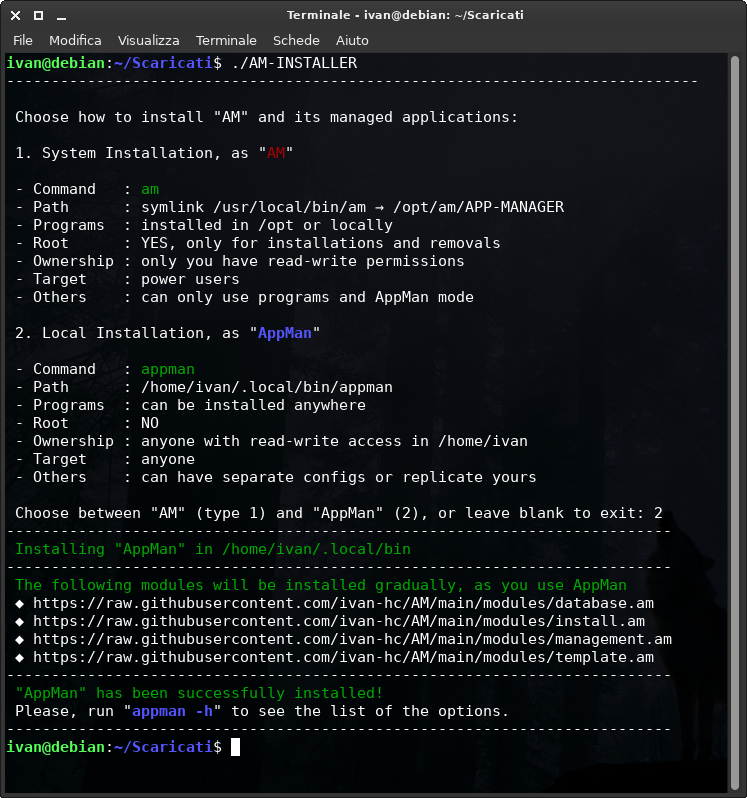The height and width of the screenshot is (798, 747).
Task: Click '"AppMan" has been successfully installed!' message
Action: click(x=199, y=693)
